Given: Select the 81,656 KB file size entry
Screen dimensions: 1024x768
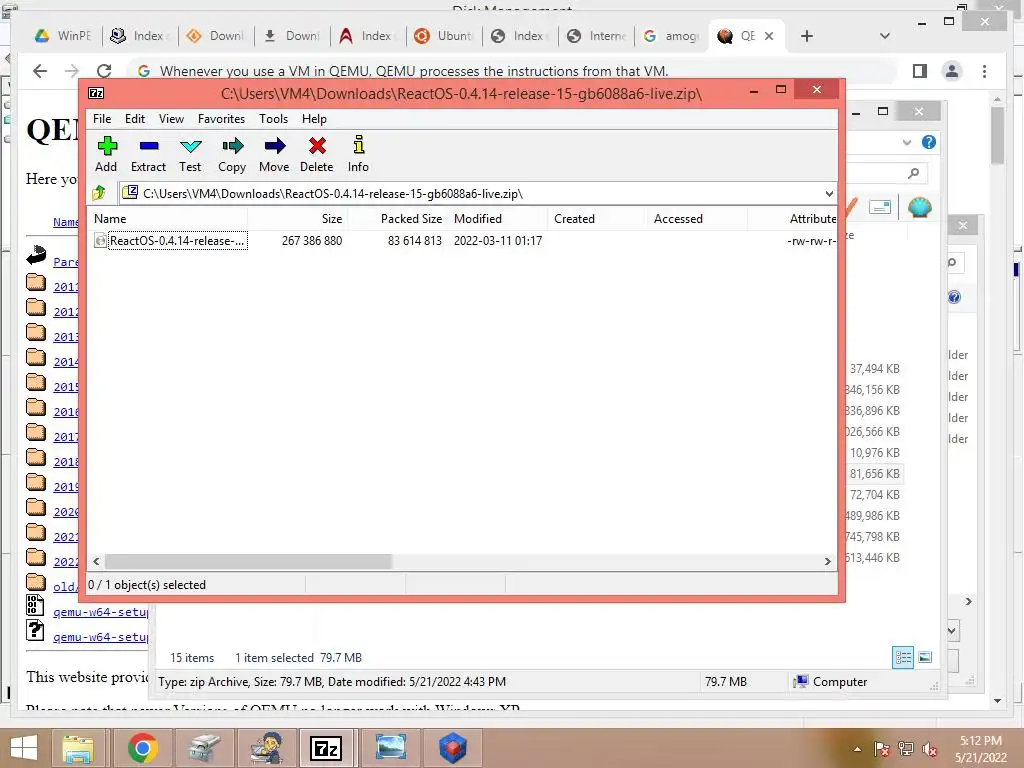Looking at the screenshot, I should tap(875, 474).
